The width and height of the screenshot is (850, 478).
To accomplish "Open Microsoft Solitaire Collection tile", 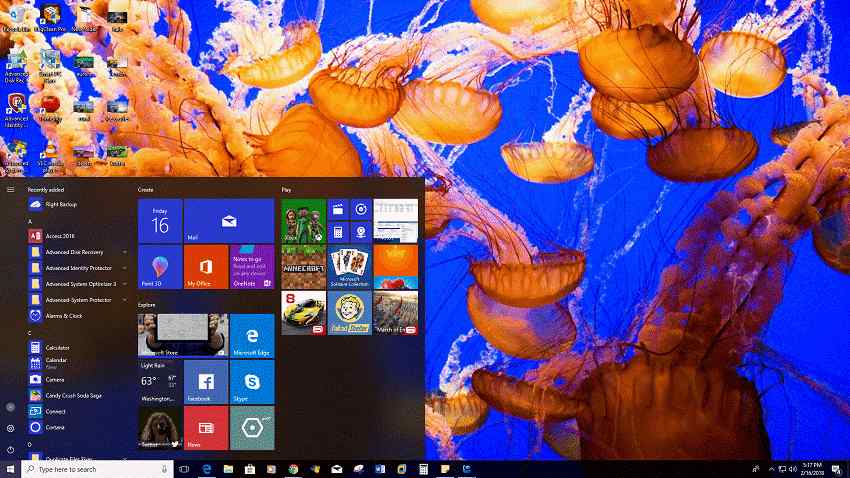I will click(x=350, y=267).
